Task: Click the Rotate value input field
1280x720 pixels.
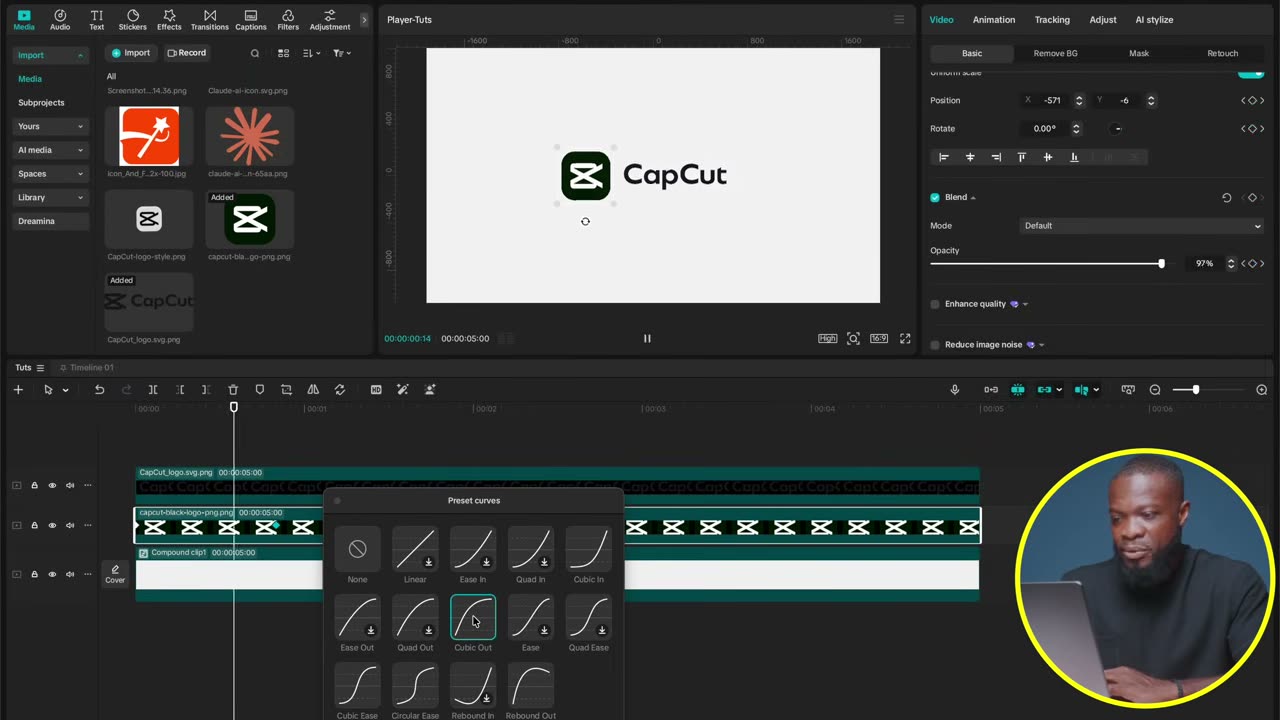Action: [1046, 129]
